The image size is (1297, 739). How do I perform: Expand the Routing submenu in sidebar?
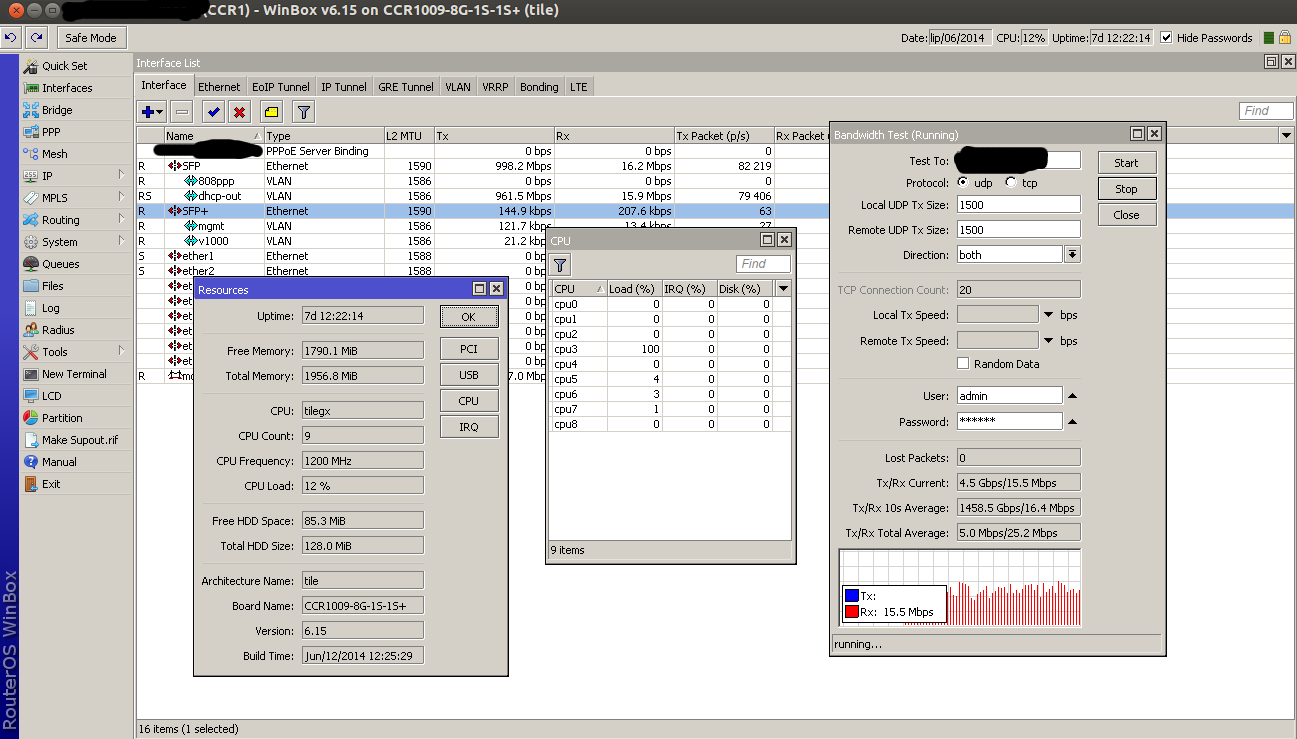tap(121, 220)
